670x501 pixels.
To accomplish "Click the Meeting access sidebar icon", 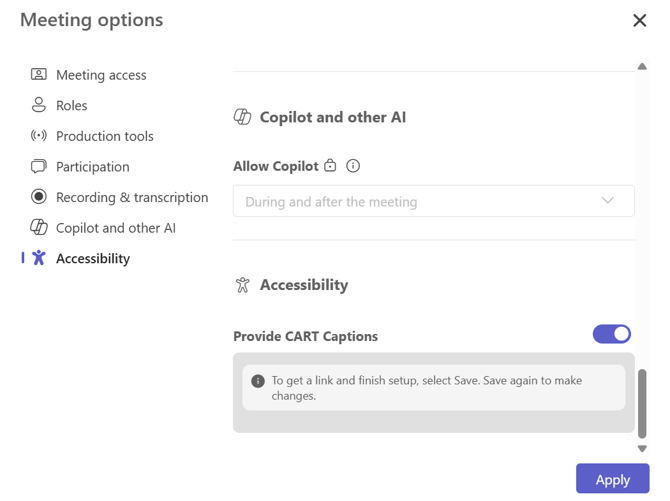I will (x=39, y=74).
